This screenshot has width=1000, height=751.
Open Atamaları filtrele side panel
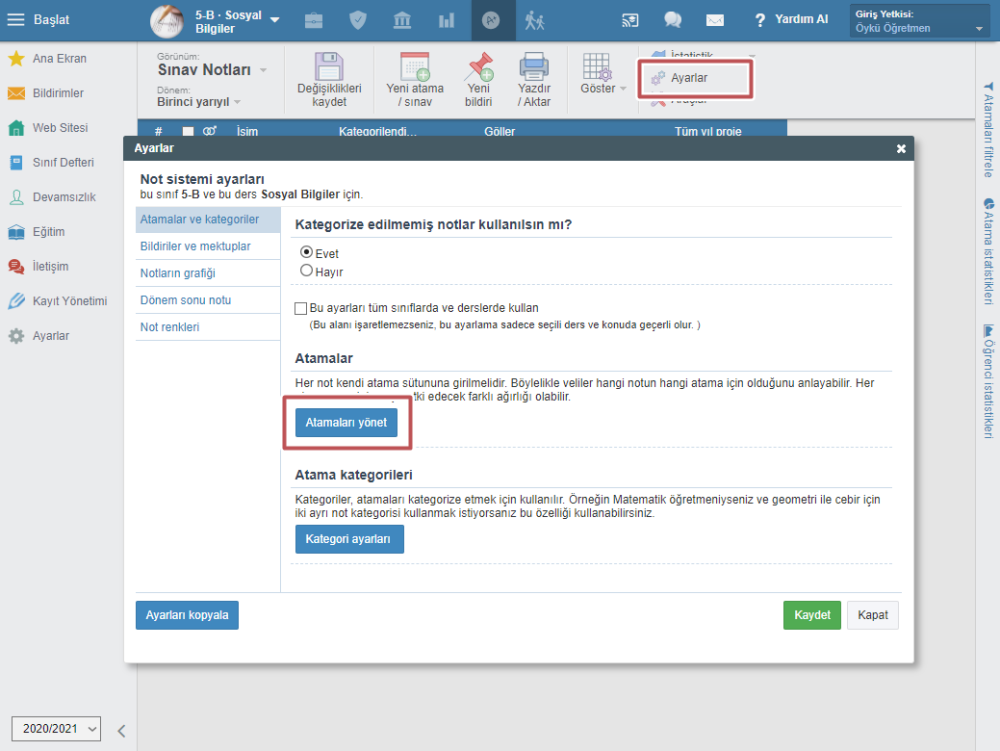tap(988, 129)
